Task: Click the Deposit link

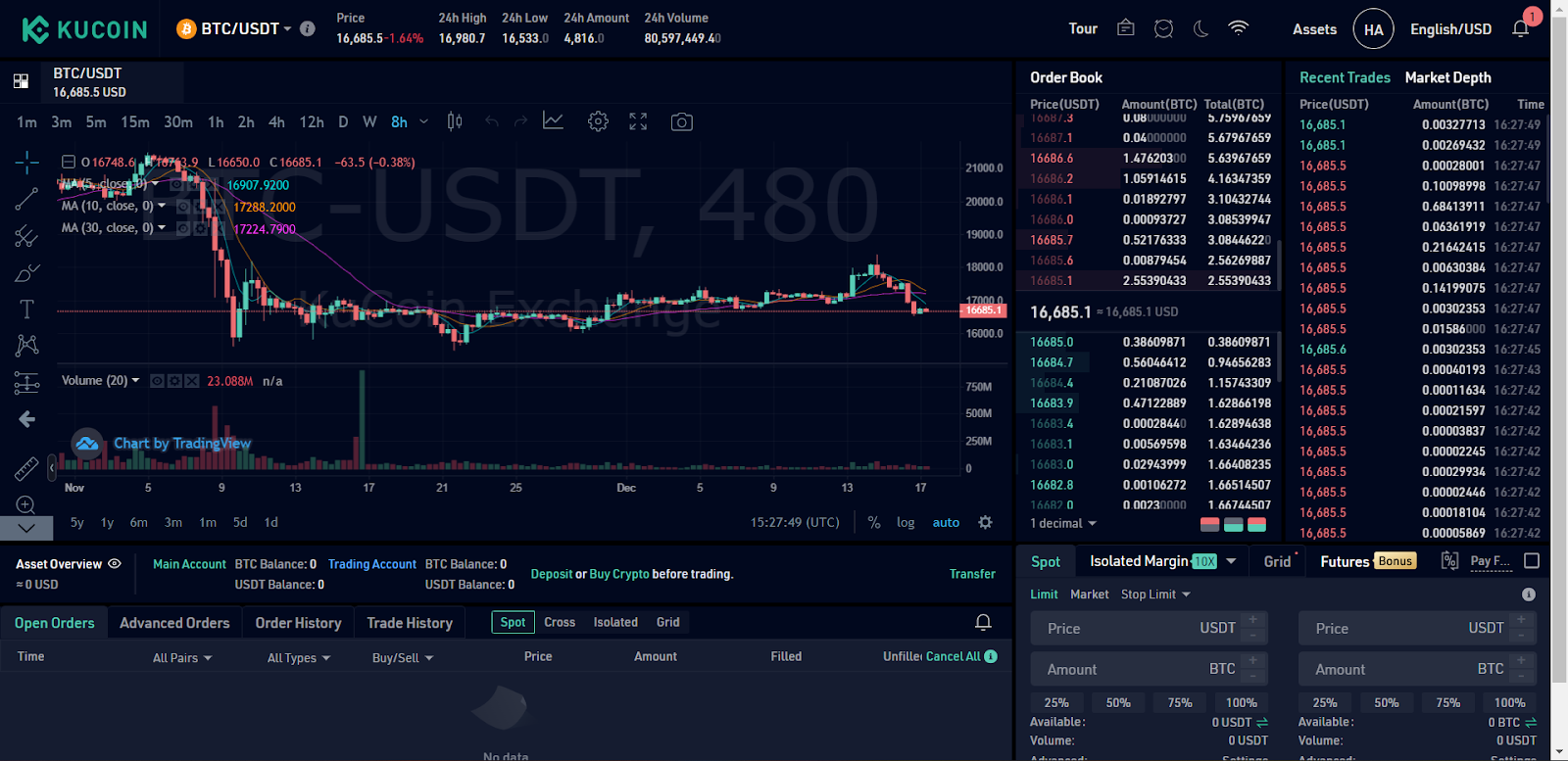Action: point(552,574)
